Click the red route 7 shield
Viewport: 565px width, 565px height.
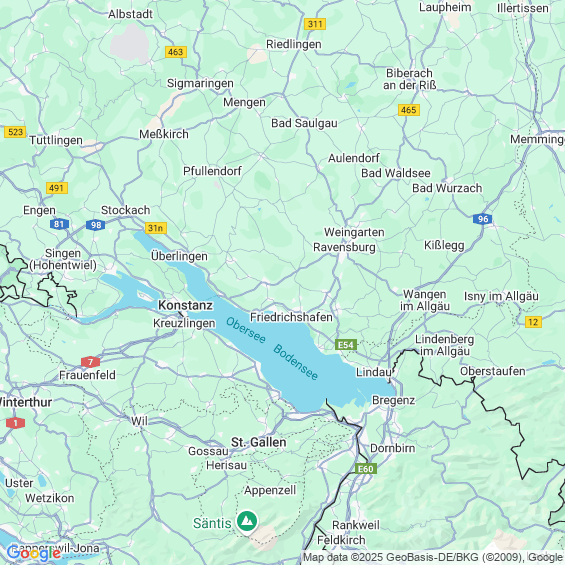coord(90,361)
